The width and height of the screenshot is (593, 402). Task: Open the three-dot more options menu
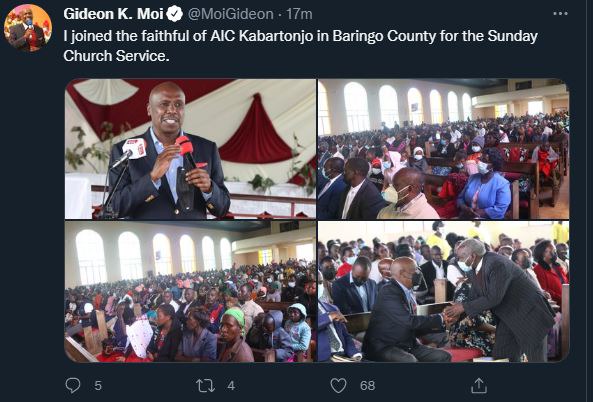coord(560,14)
